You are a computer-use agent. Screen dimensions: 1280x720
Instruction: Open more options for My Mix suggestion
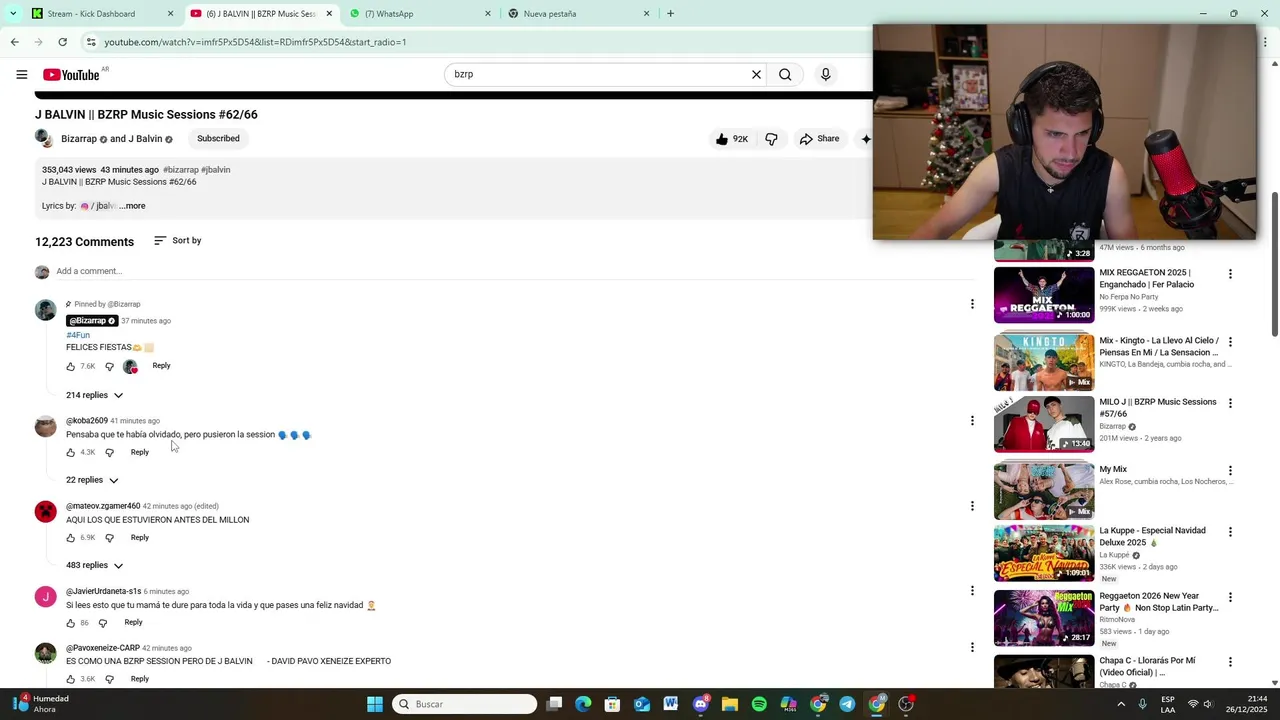(x=1230, y=471)
